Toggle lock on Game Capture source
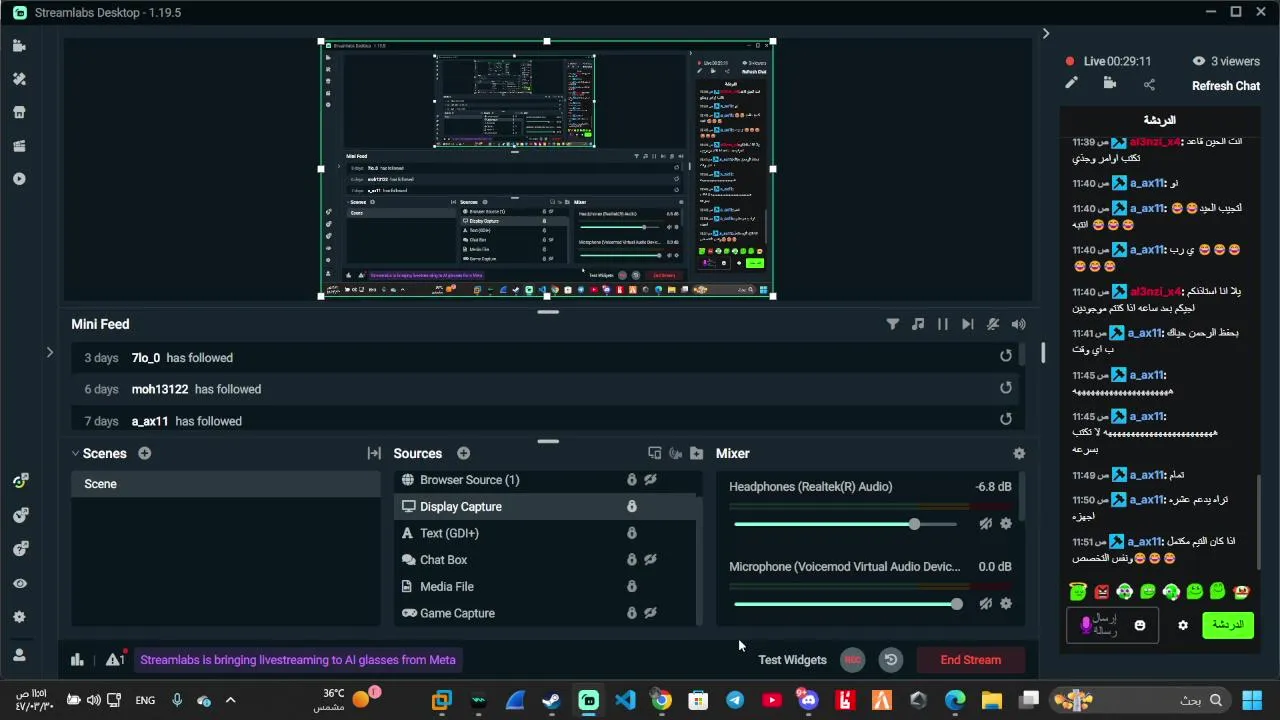1280x720 pixels. pyautogui.click(x=632, y=613)
